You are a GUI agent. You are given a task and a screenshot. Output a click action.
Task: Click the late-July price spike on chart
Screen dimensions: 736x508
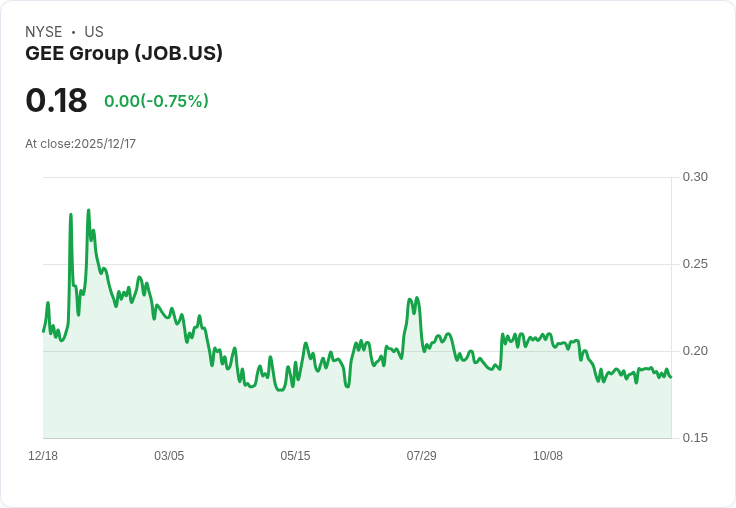(x=413, y=300)
